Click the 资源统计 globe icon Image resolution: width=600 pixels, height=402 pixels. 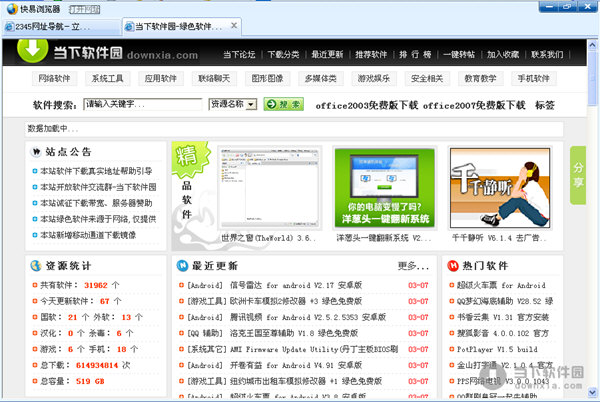pyautogui.click(x=36, y=266)
